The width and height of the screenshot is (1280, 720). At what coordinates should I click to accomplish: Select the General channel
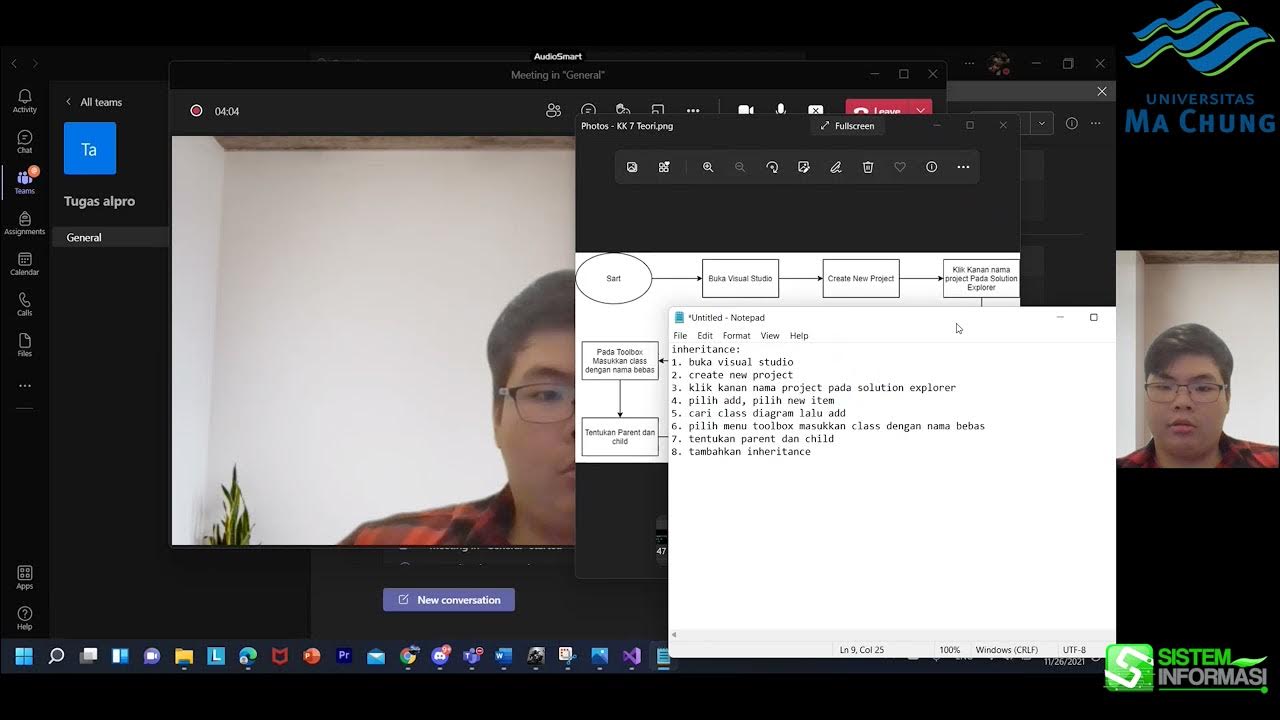click(x=110, y=237)
